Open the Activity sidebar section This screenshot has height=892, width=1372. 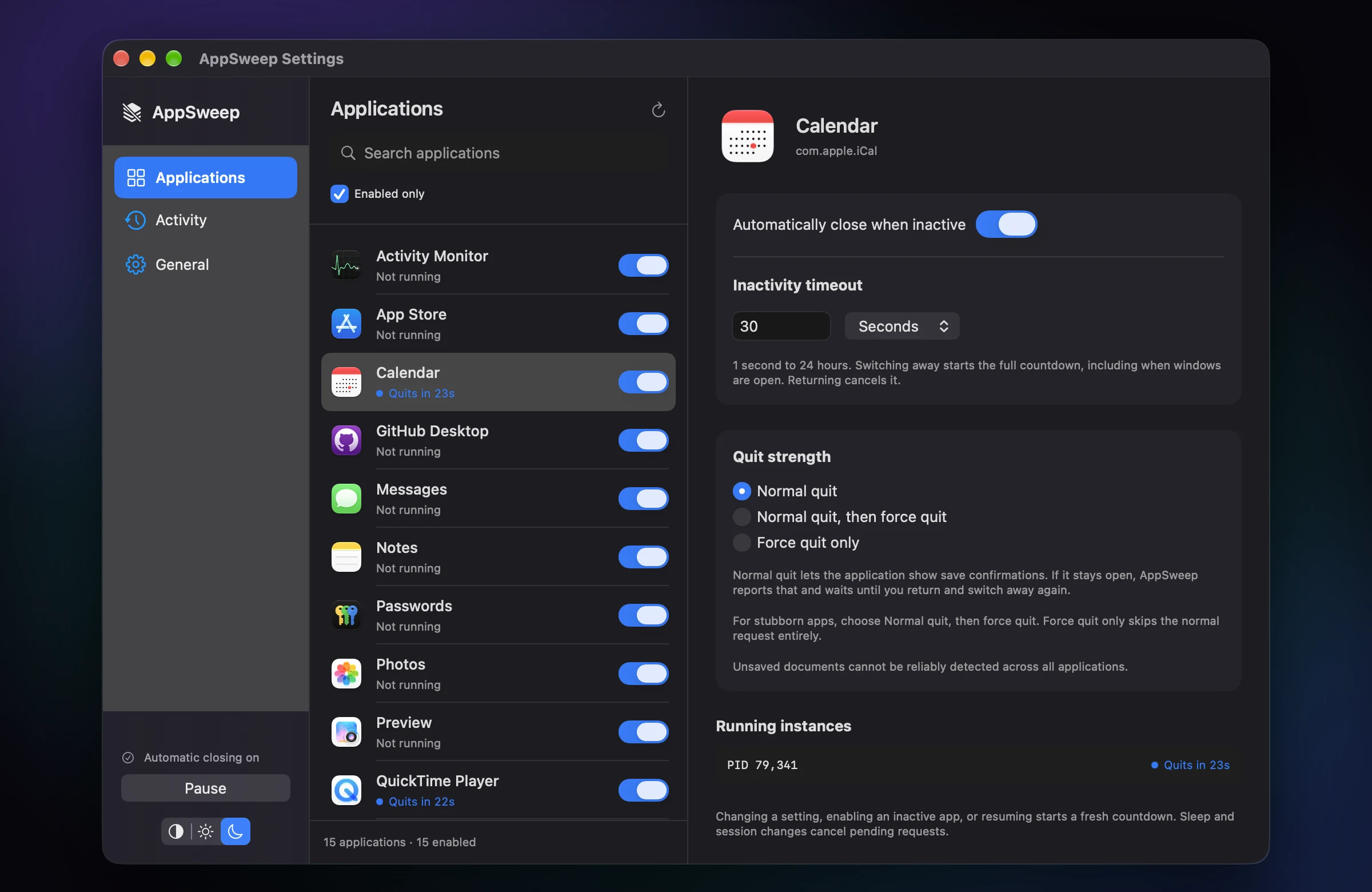point(205,220)
